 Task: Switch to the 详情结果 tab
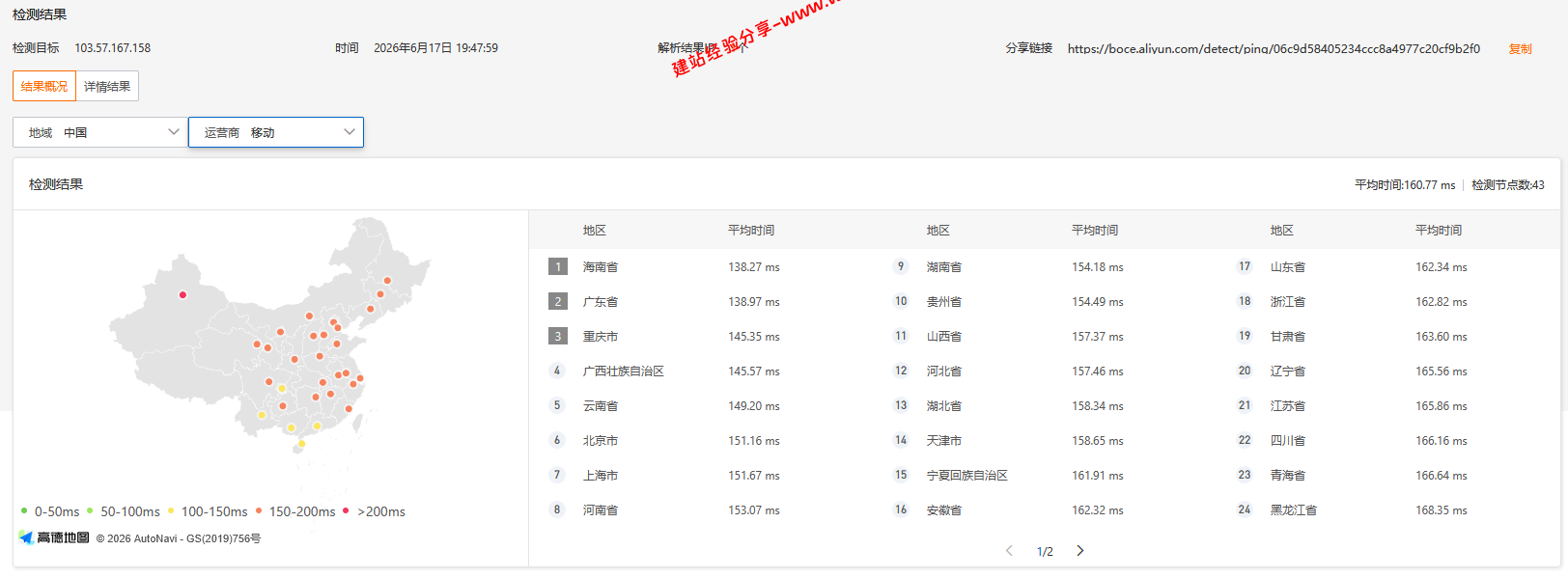[107, 86]
